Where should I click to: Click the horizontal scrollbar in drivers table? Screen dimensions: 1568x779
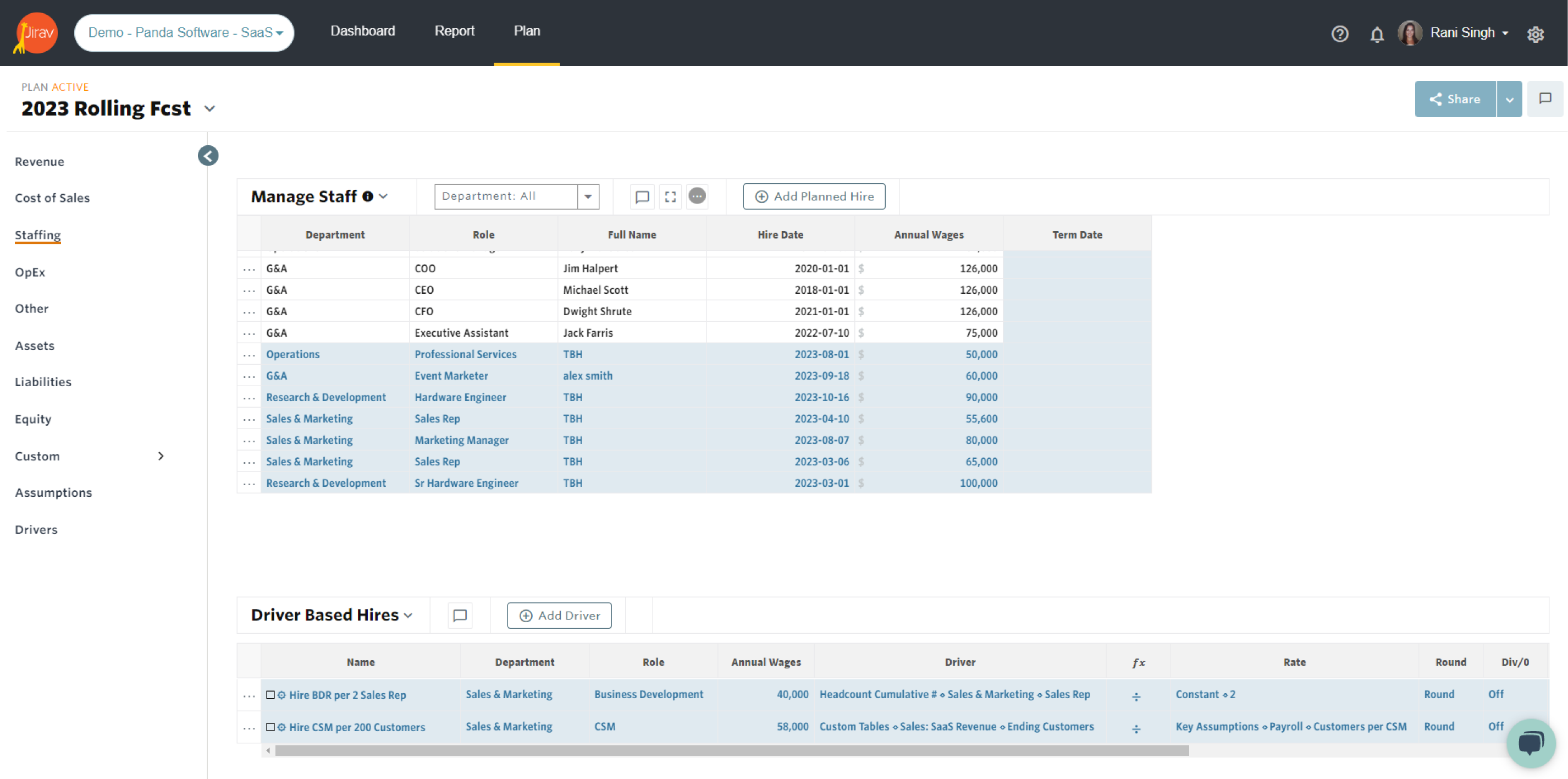click(x=731, y=751)
